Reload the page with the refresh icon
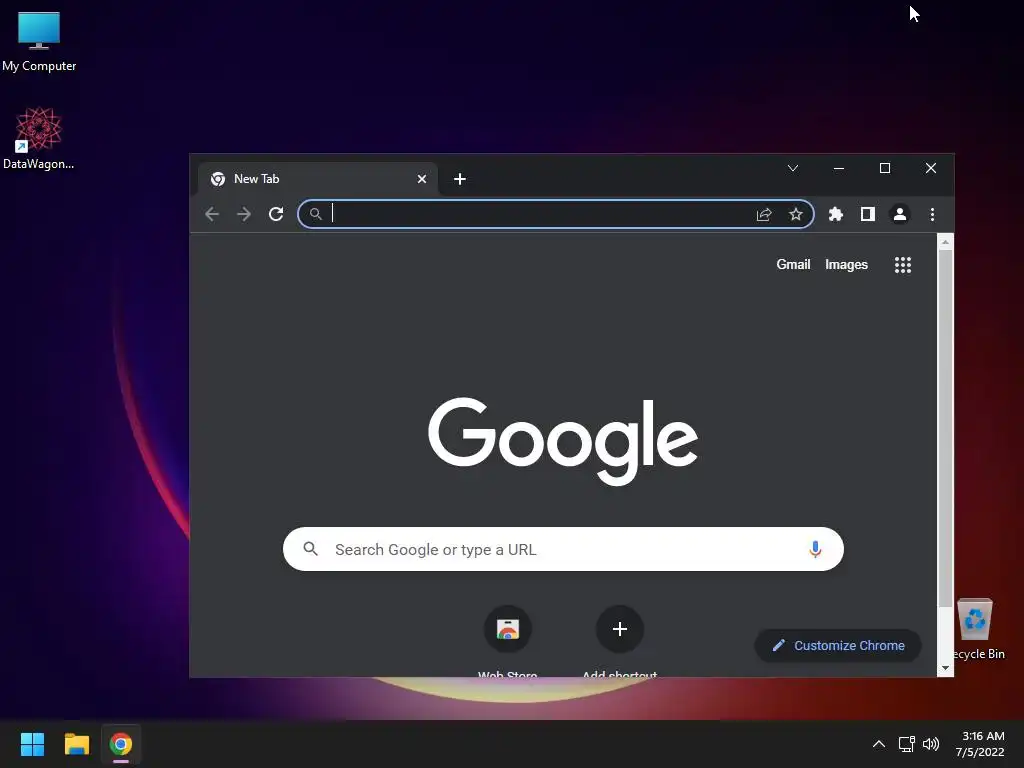1024x768 pixels. tap(276, 214)
